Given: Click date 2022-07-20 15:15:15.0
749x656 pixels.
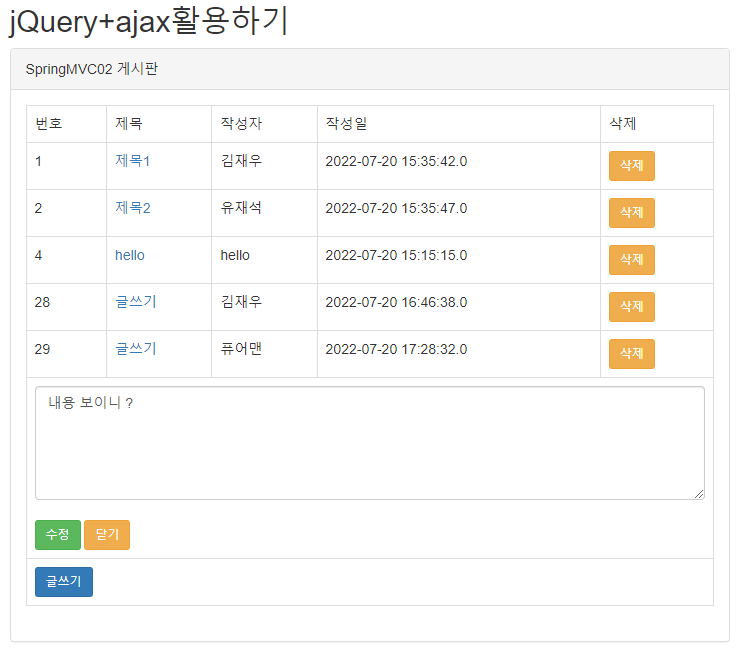Looking at the screenshot, I should 396,255.
